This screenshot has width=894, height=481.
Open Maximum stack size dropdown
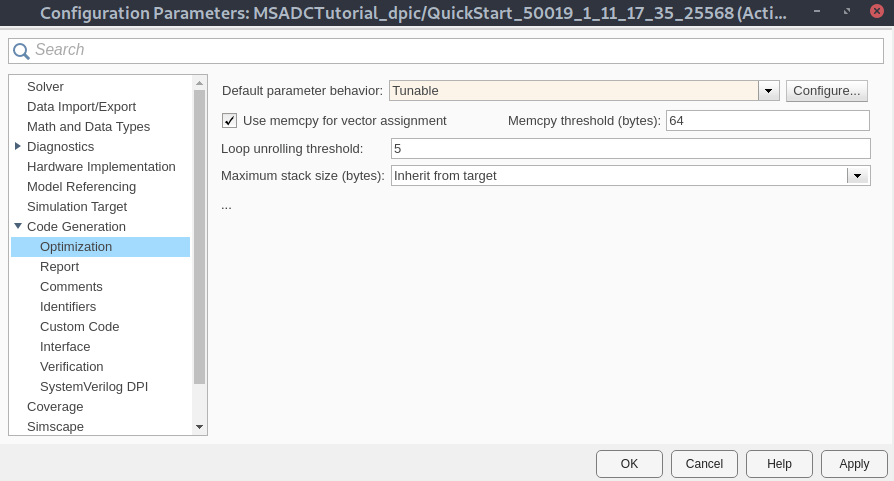[x=857, y=176]
